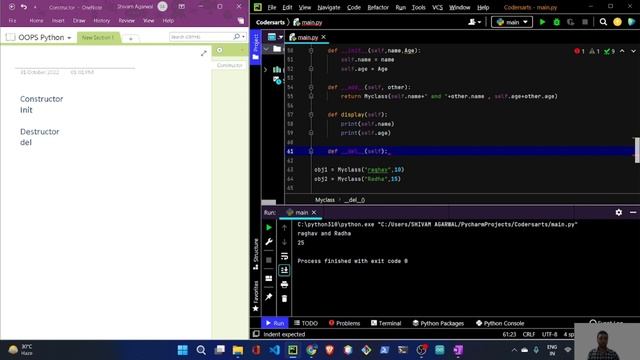Close the main tab in Run panel
The height and width of the screenshot is (360, 640).
tap(314, 212)
